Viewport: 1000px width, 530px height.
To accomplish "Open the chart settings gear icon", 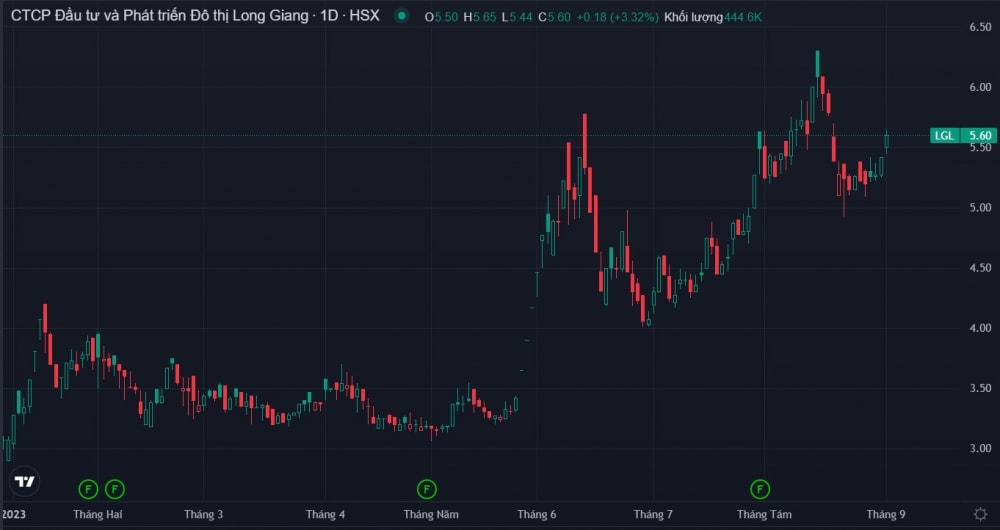I will pos(980,514).
